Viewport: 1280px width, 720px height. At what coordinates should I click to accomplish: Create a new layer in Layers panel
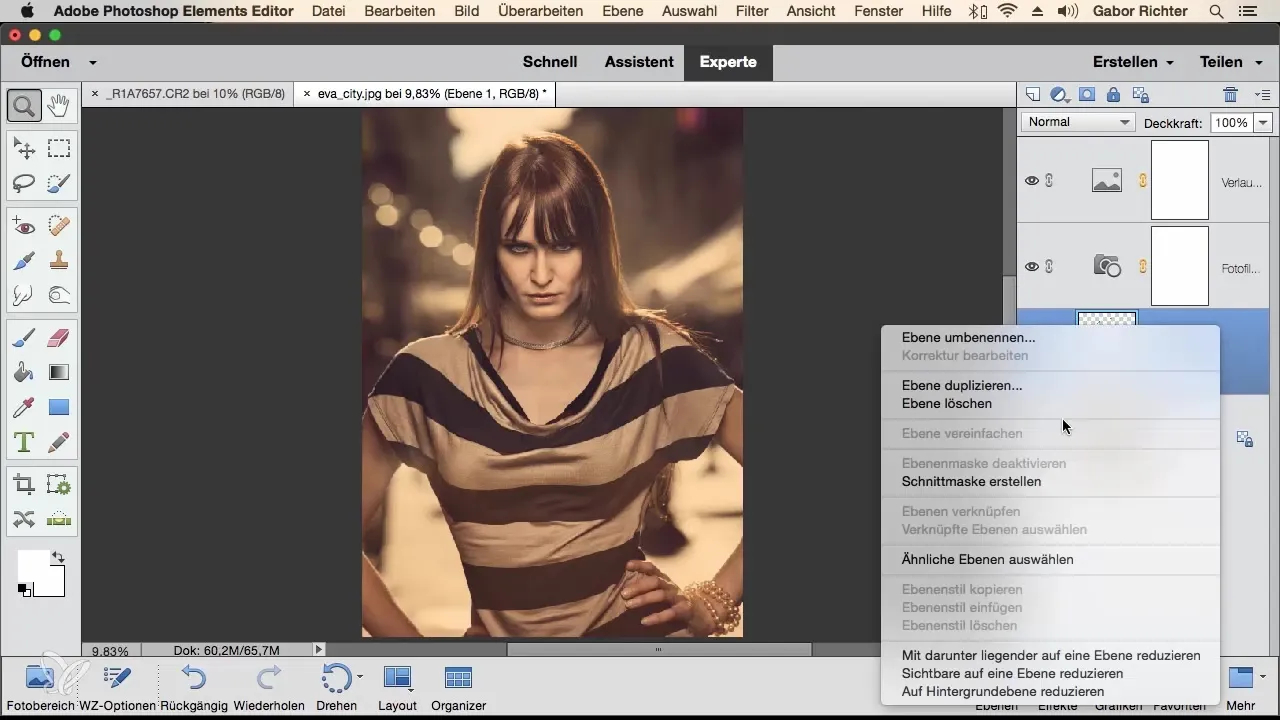pyautogui.click(x=1034, y=95)
